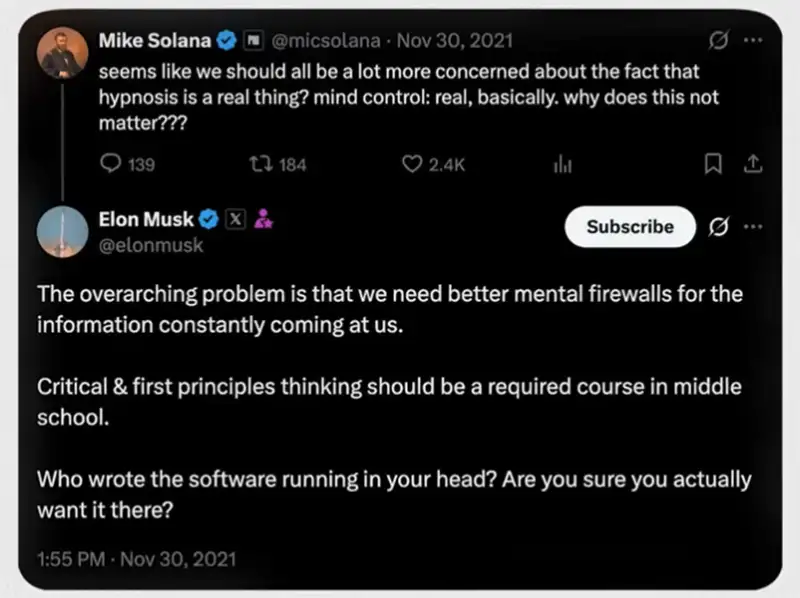Image resolution: width=800 pixels, height=598 pixels.
Task: Open more options on Elon Musk's tweet
Action: click(x=754, y=227)
